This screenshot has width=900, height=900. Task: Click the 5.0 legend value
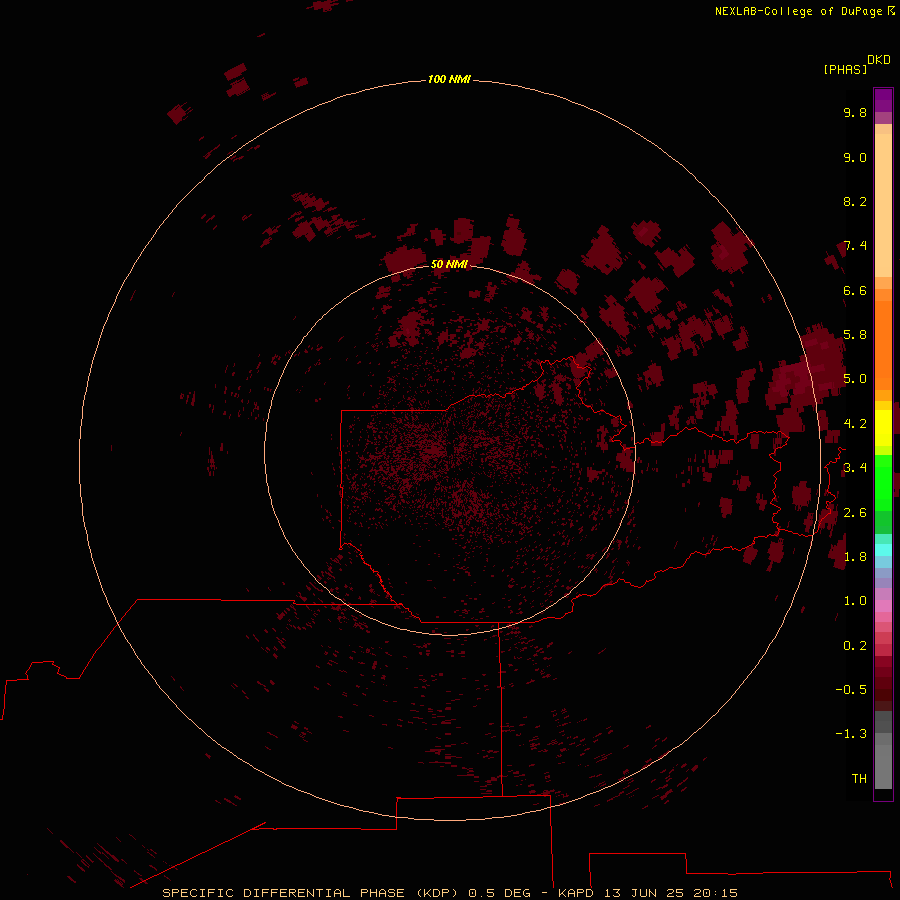(855, 379)
